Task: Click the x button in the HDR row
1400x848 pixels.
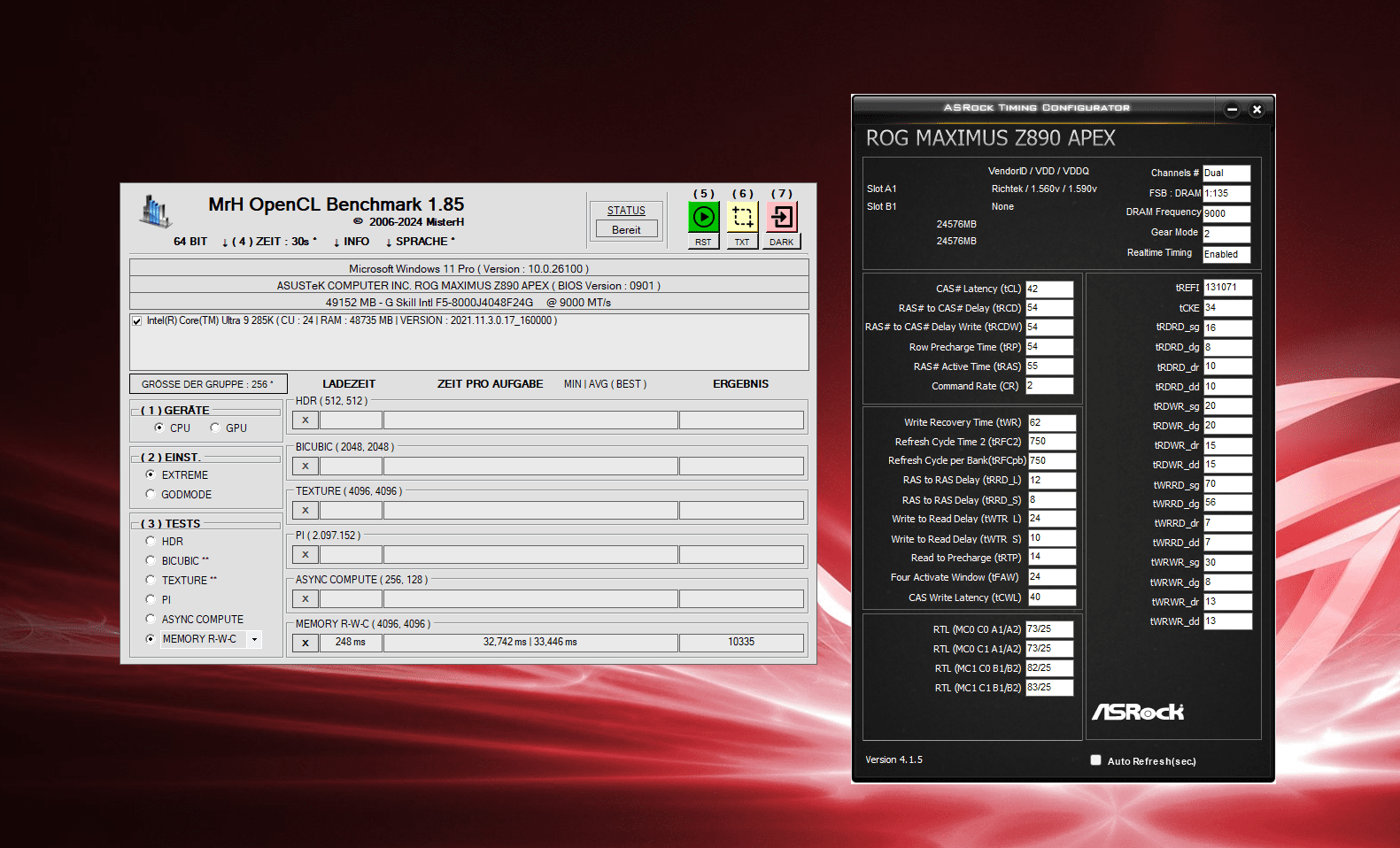Action: pyautogui.click(x=306, y=420)
